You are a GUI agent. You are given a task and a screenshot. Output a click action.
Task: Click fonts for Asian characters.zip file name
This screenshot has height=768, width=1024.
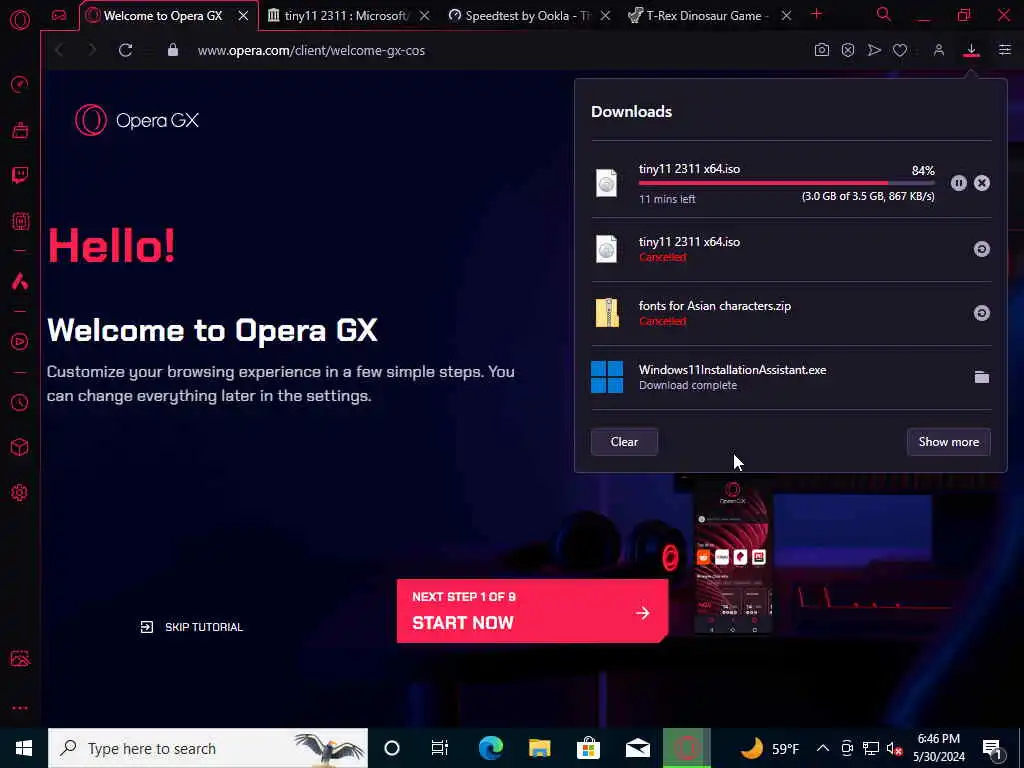point(714,306)
